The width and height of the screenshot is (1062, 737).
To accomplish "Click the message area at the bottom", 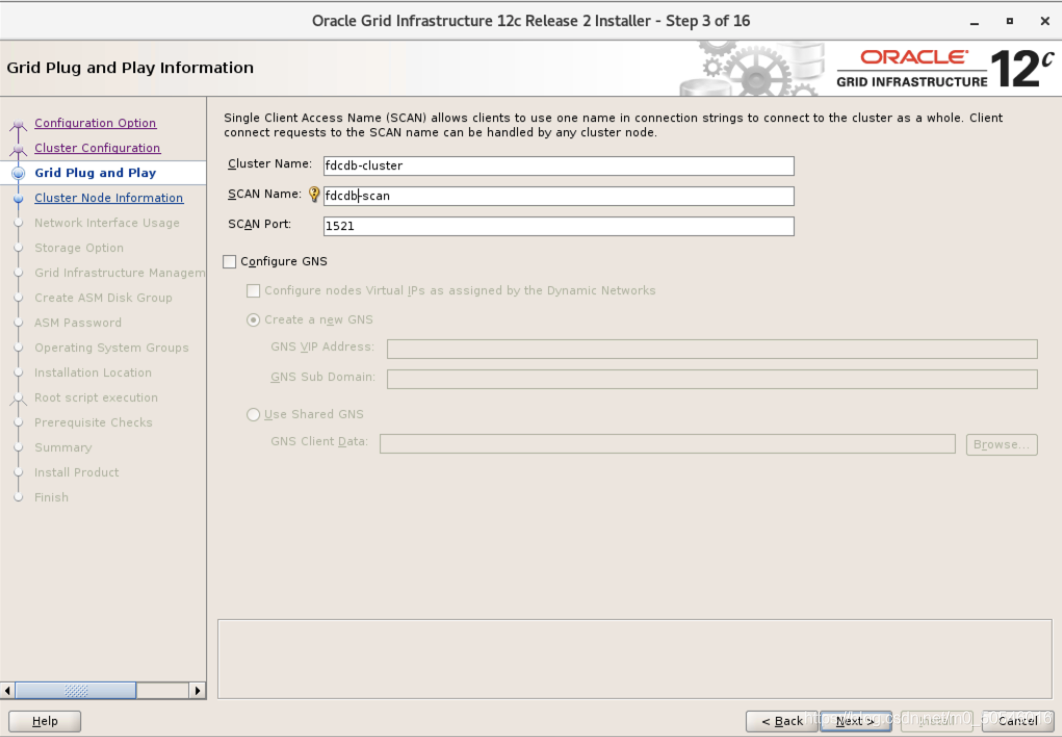I will coord(635,658).
